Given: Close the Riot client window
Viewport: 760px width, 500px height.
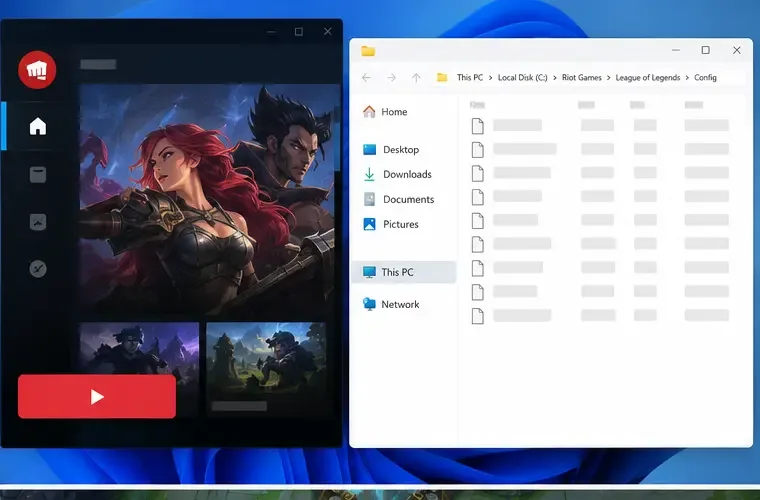Looking at the screenshot, I should coord(328,31).
